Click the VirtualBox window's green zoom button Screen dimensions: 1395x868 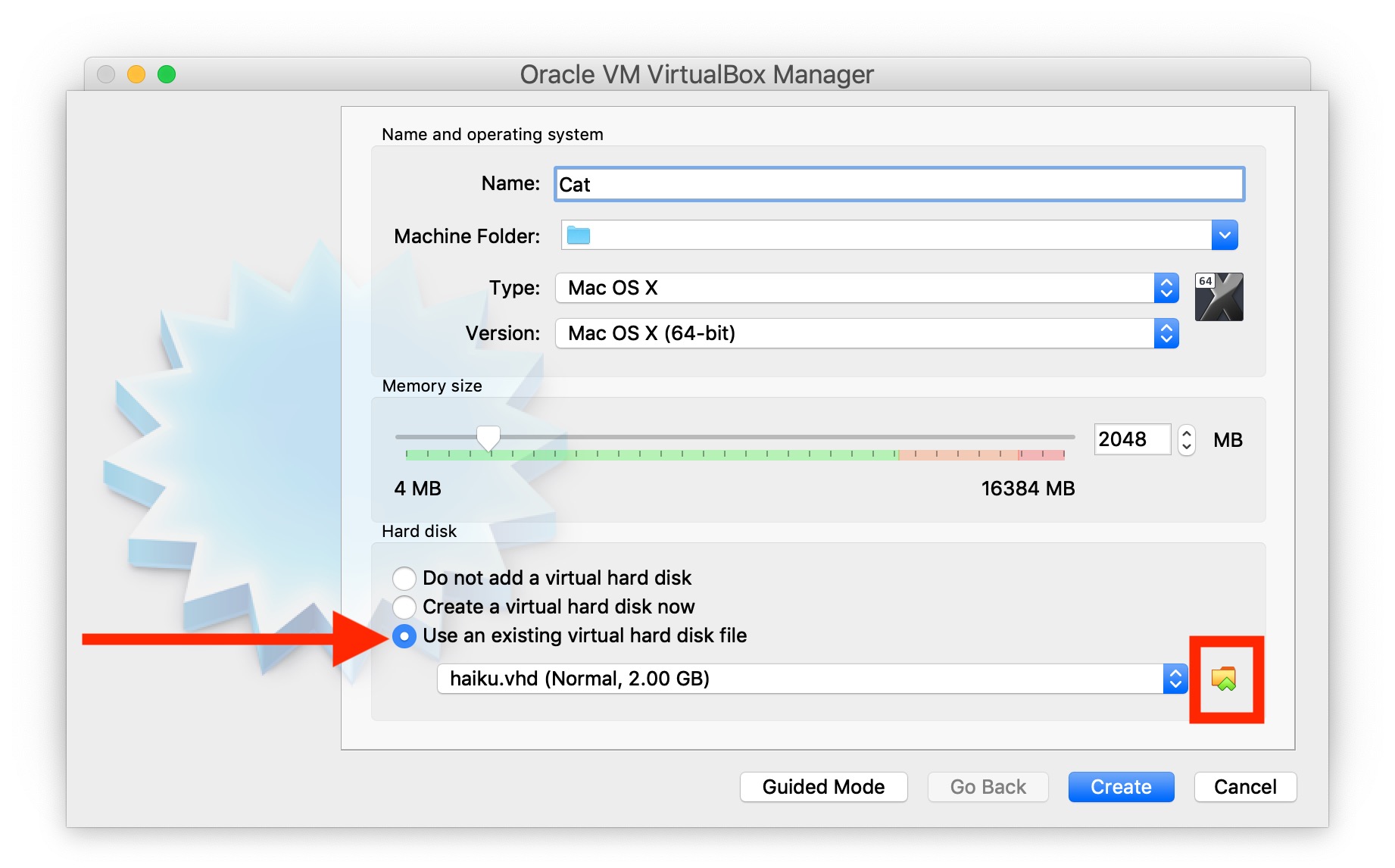(x=166, y=73)
